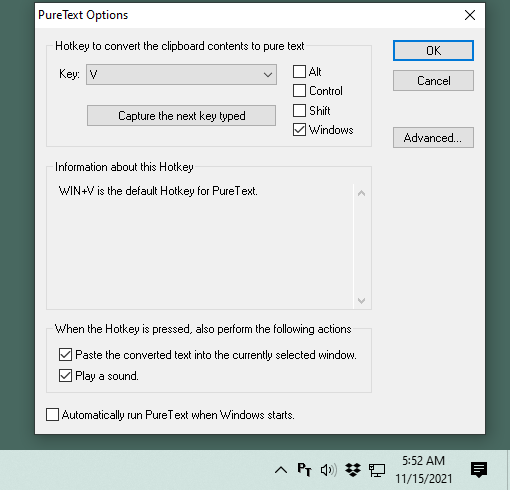Uncheck the Play a sound option
This screenshot has height=490, width=510.
pyautogui.click(x=65, y=376)
